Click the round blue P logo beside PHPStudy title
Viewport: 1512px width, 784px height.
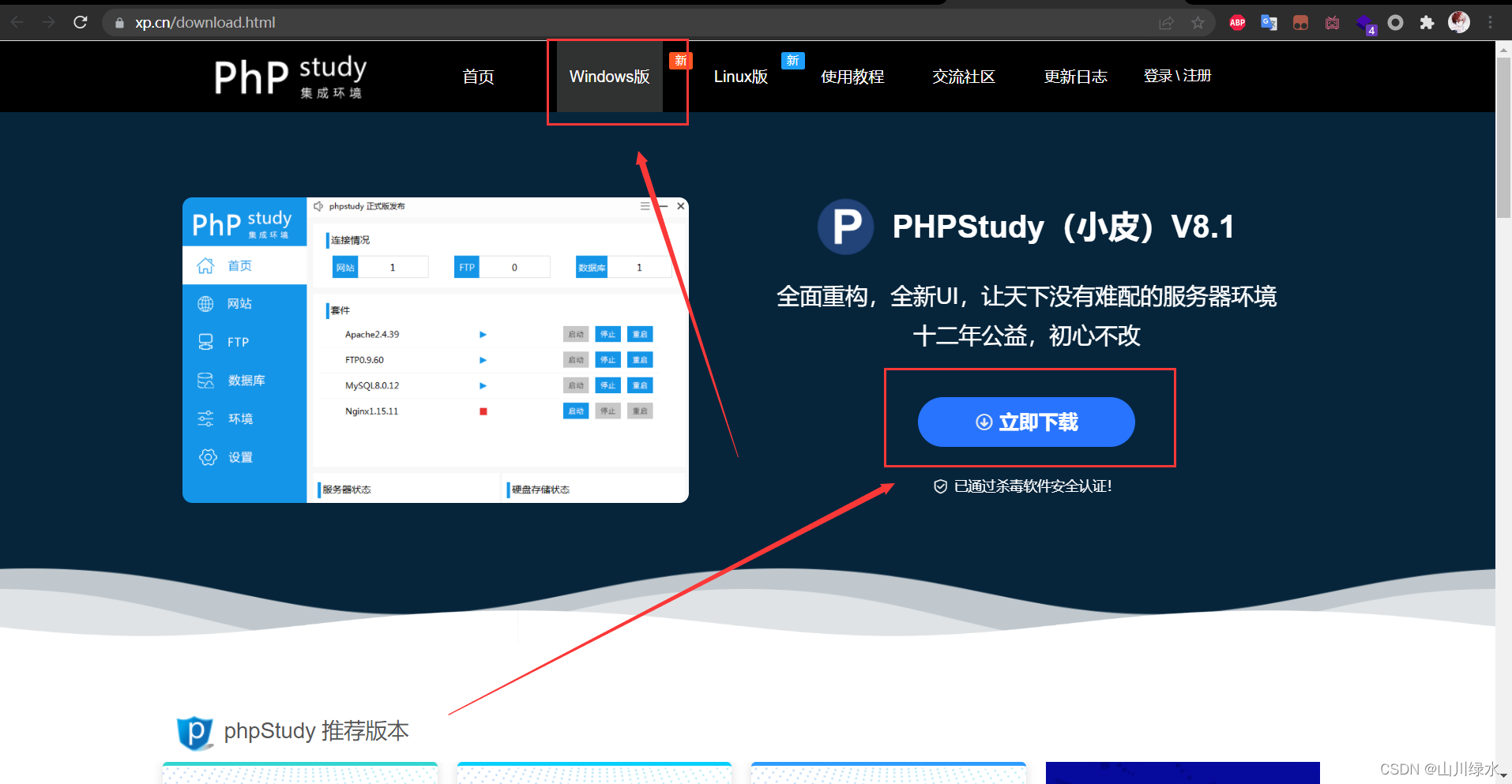(x=845, y=227)
